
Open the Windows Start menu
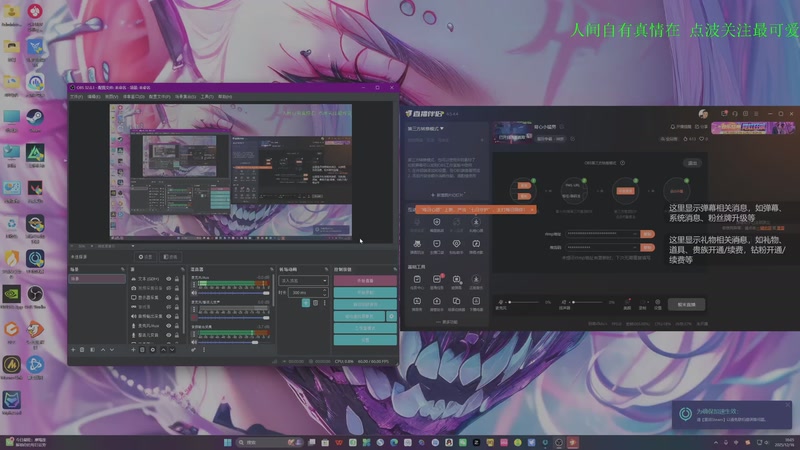[x=228, y=442]
